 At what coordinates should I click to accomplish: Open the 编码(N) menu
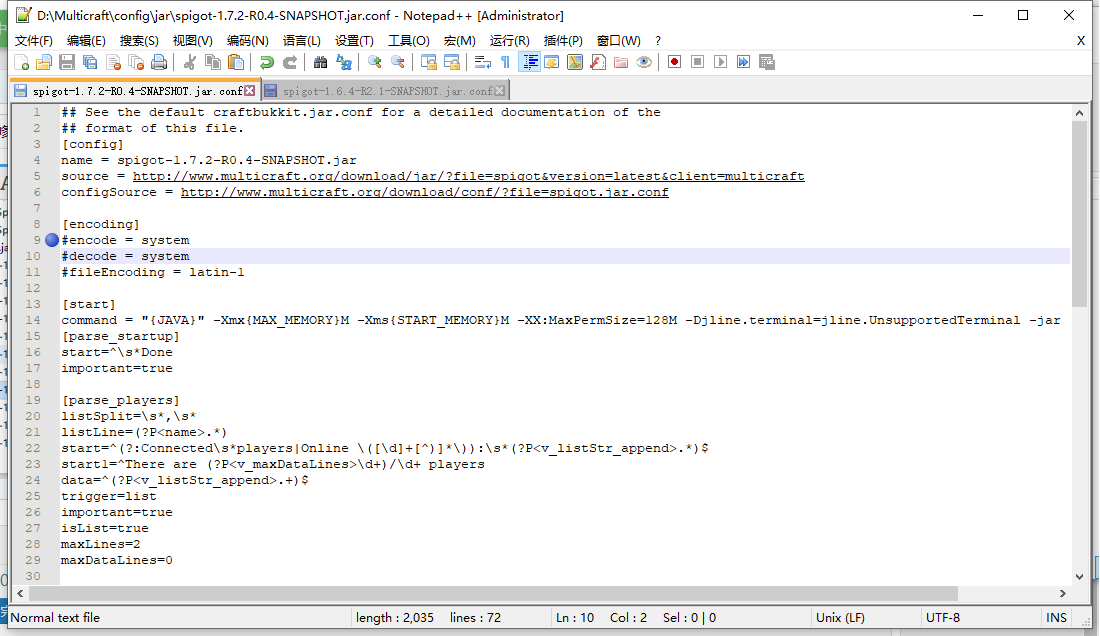[248, 41]
